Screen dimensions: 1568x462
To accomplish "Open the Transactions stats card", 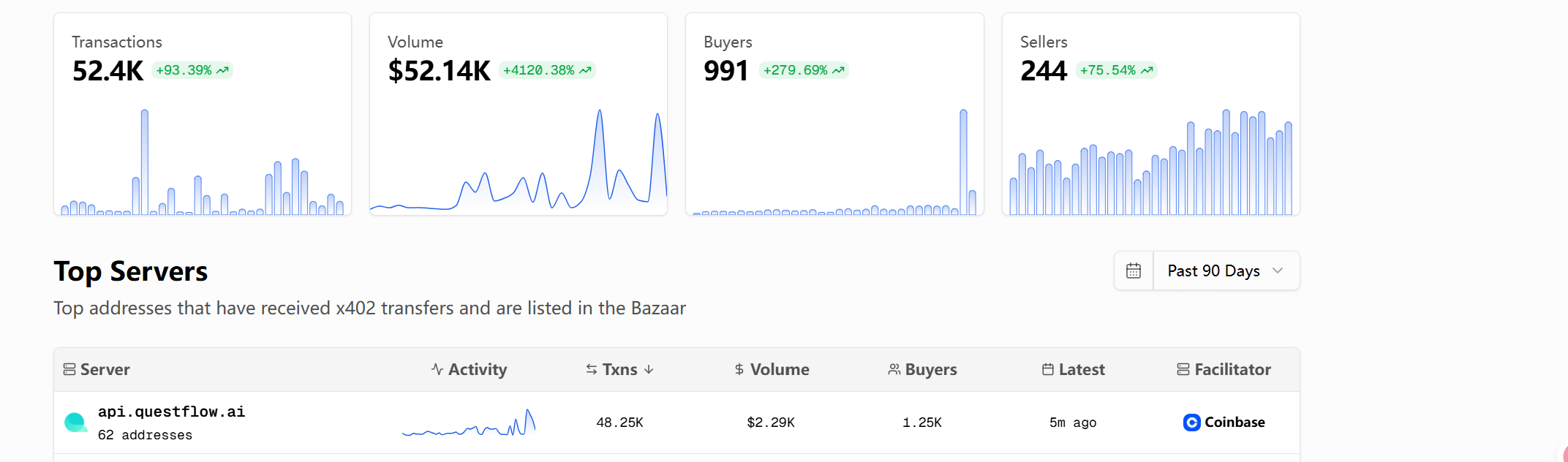I will (203, 114).
